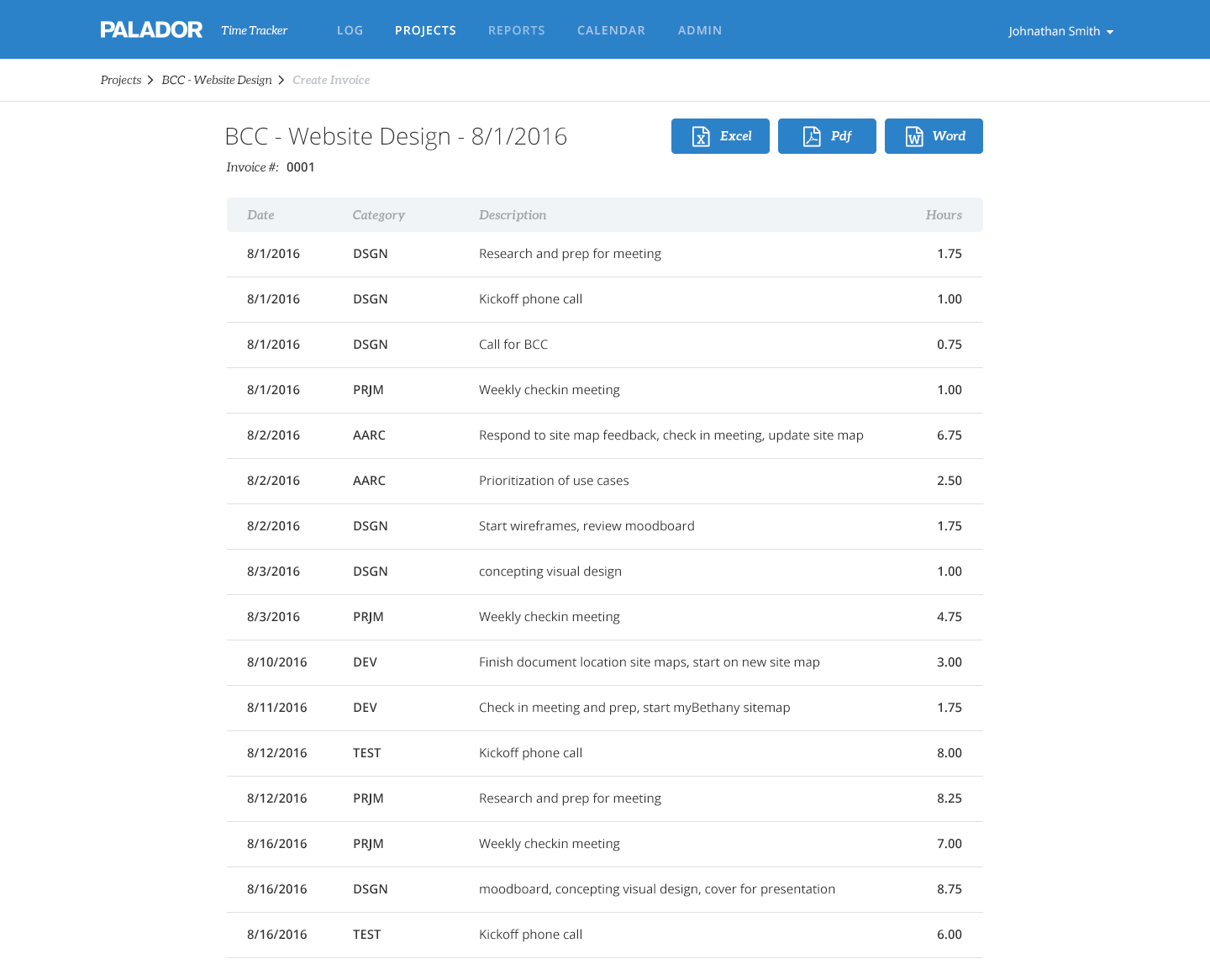Image resolution: width=1210 pixels, height=980 pixels.
Task: Sort by the Category column header
Action: click(x=378, y=215)
